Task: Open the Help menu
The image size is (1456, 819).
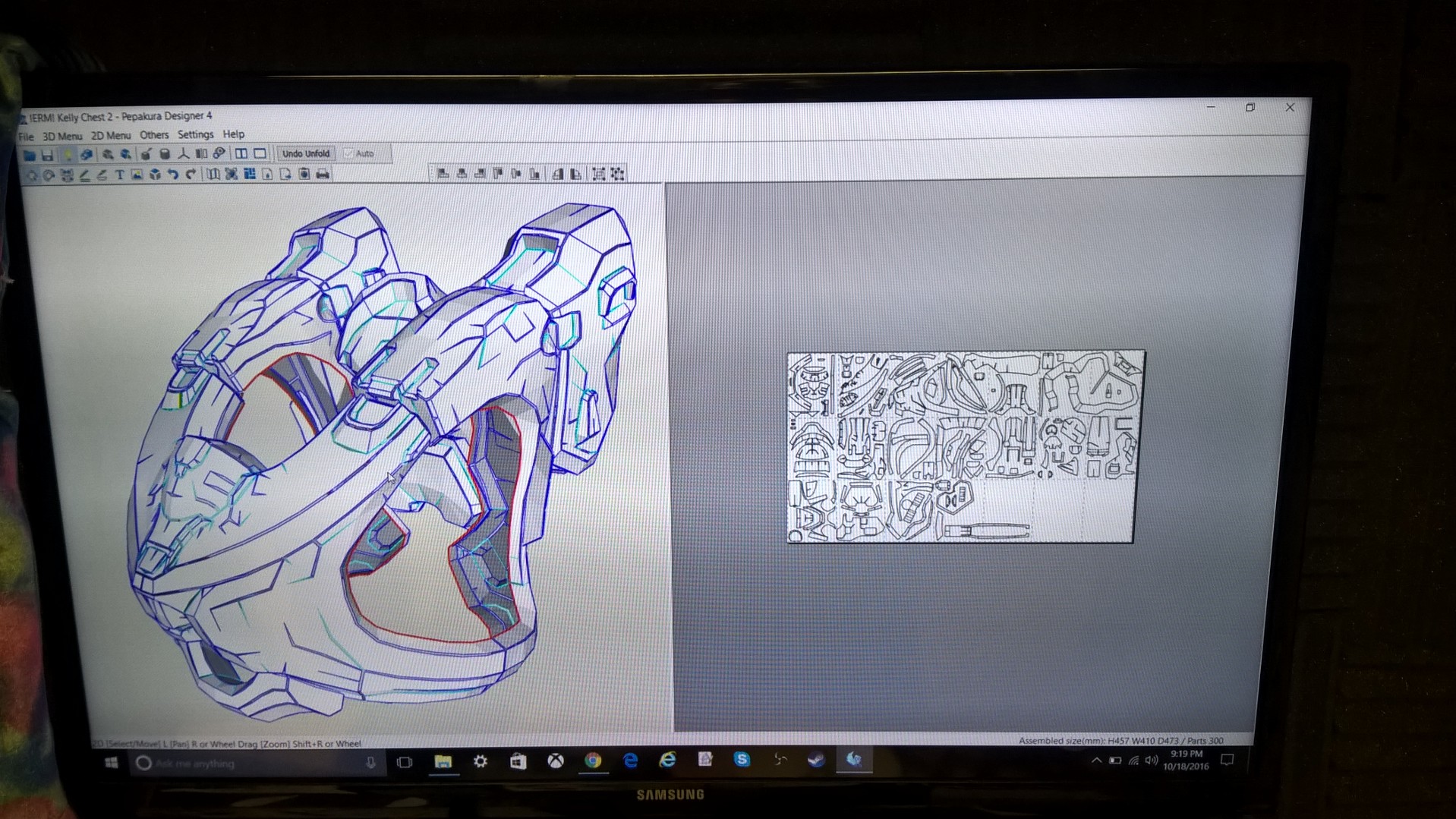Action: click(233, 134)
